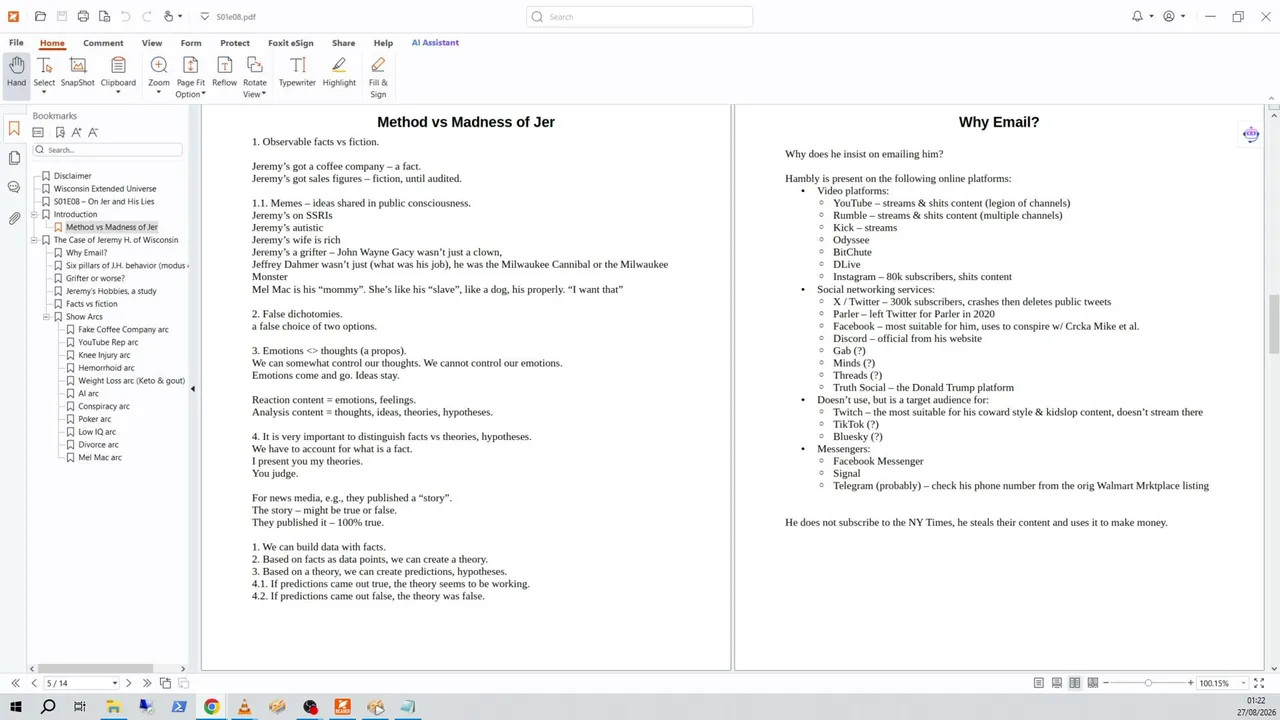Viewport: 1280px width, 720px height.
Task: Switch to continuous facing view mode
Action: pyautogui.click(x=1092, y=683)
